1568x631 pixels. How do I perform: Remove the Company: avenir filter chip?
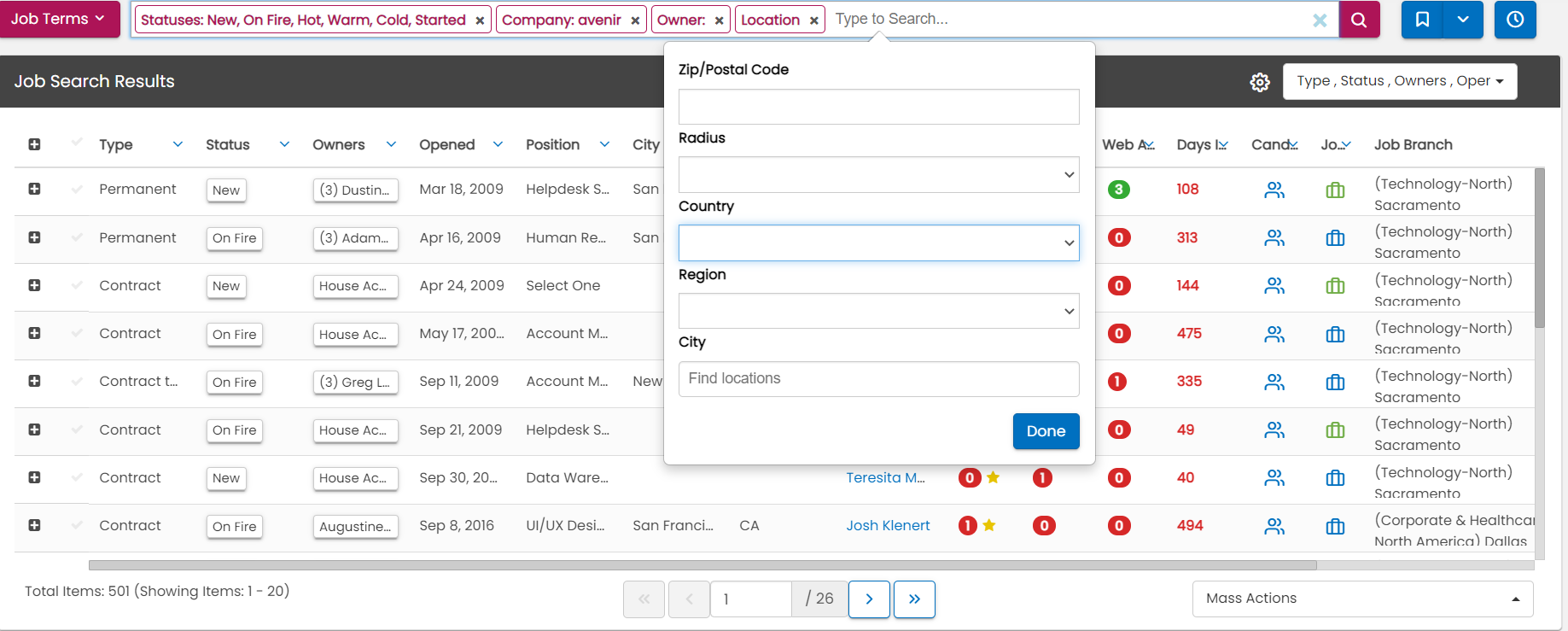pyautogui.click(x=635, y=20)
